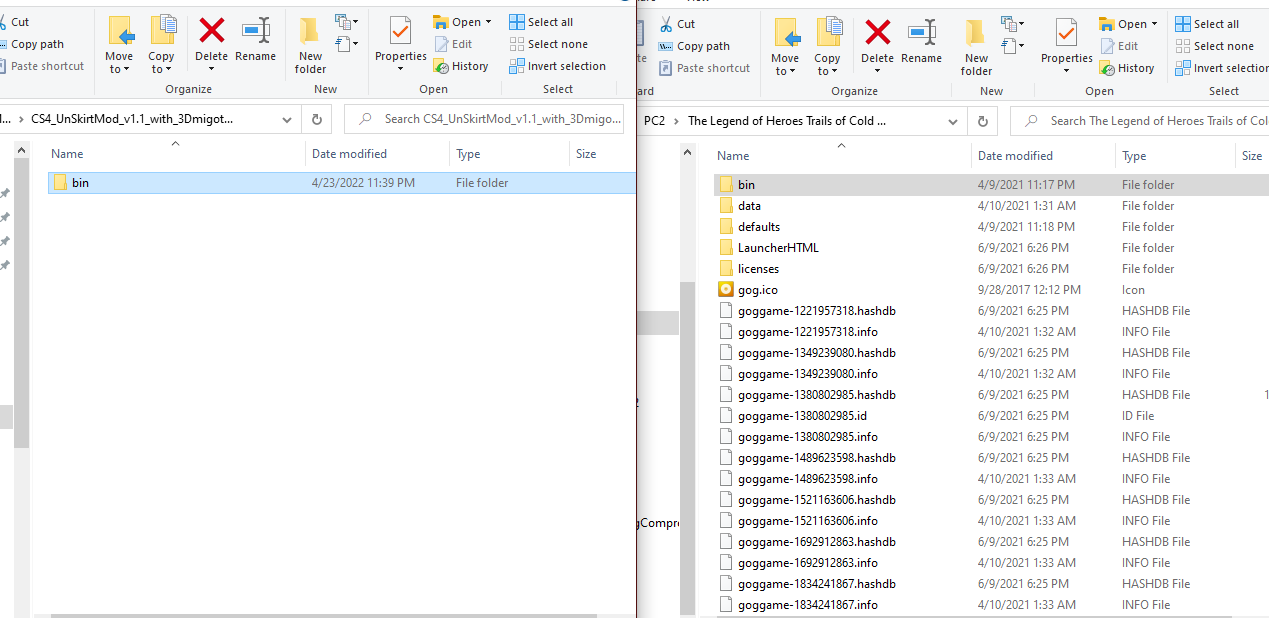Click Select none in the right window
Image resolution: width=1269 pixels, height=618 pixels.
coord(1214,46)
